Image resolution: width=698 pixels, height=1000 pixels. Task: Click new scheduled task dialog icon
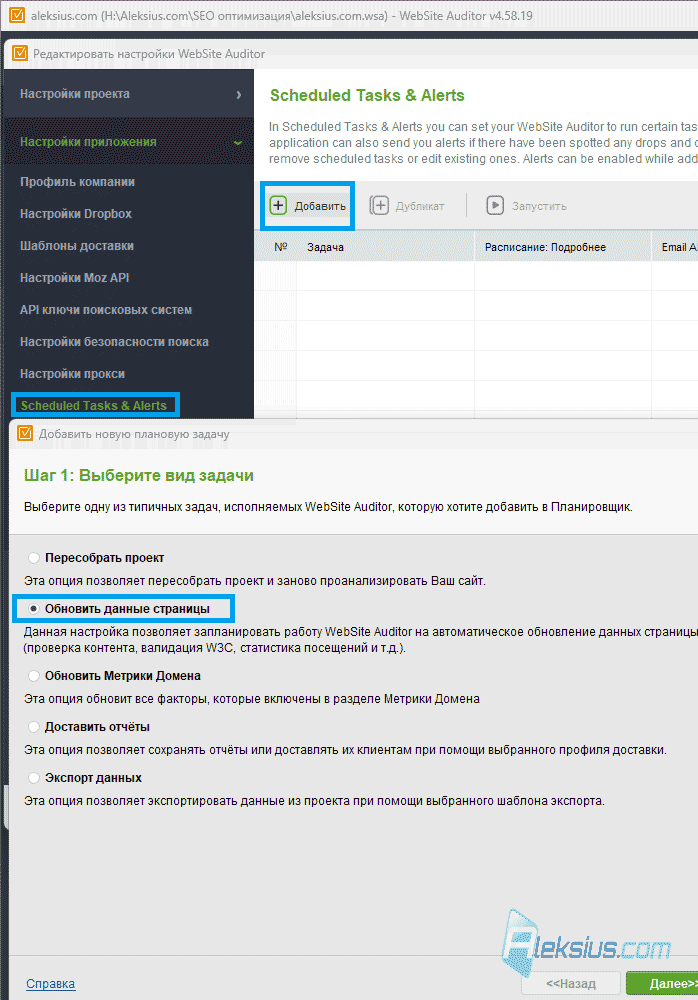[25, 434]
